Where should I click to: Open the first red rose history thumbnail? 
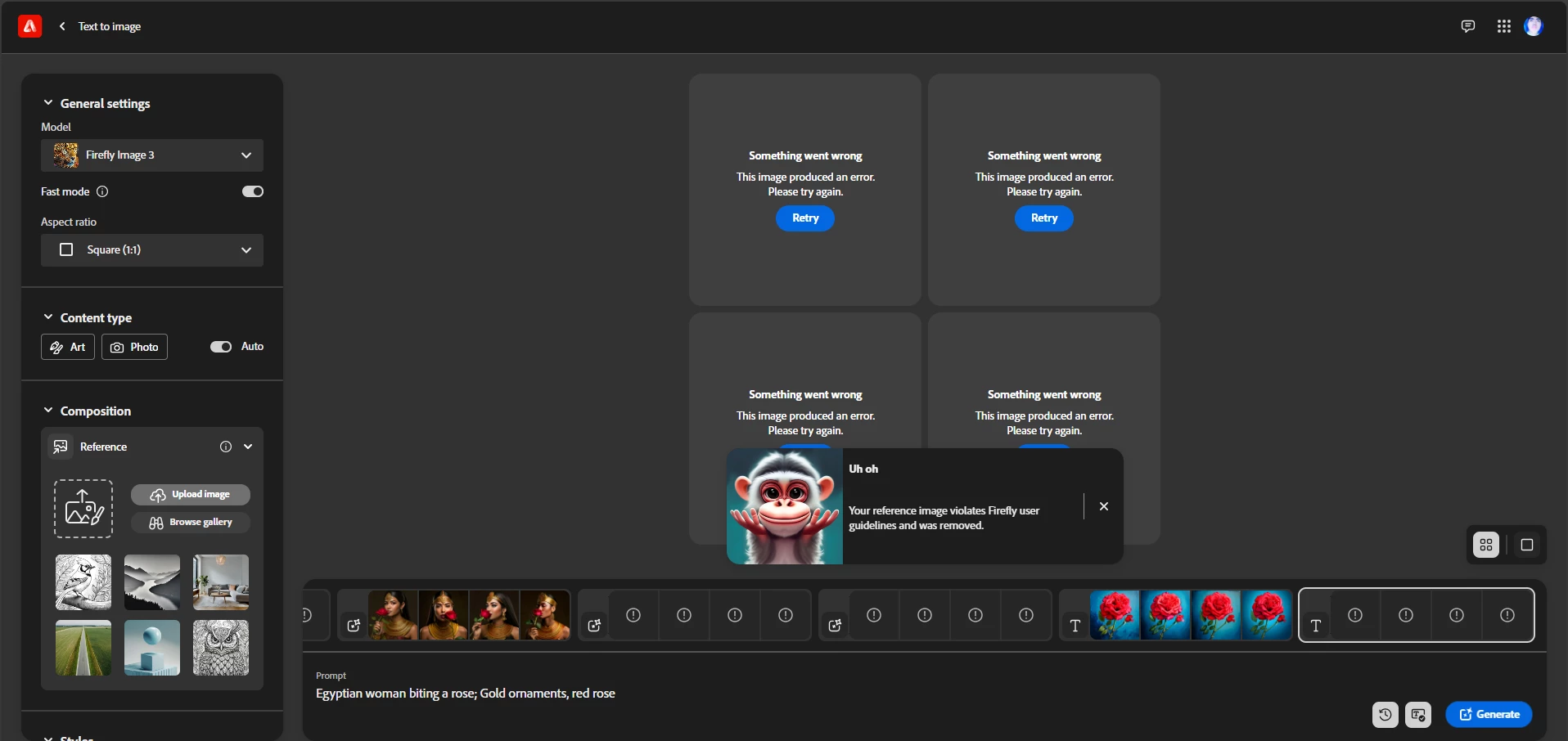pos(1115,615)
